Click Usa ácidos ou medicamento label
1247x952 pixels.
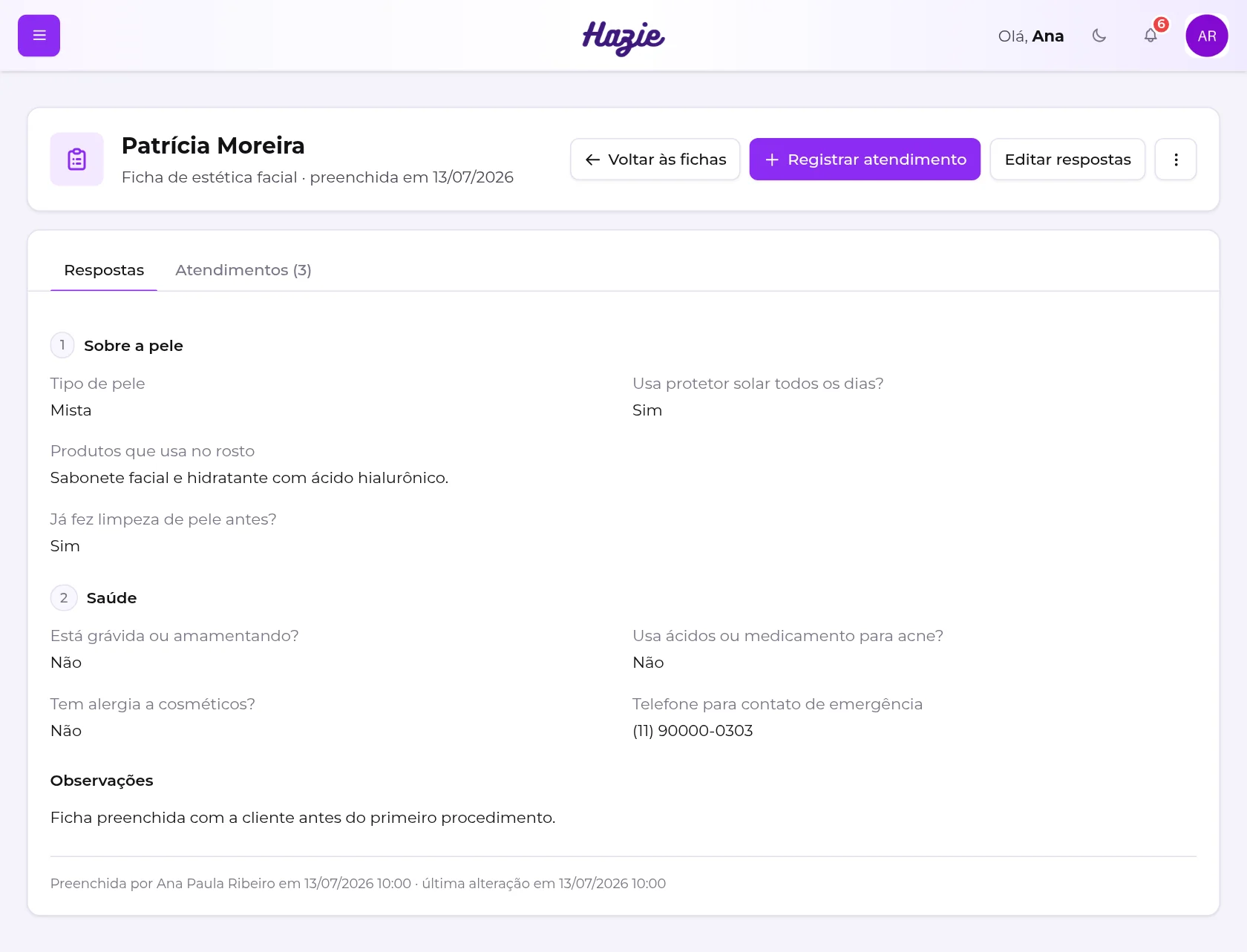tap(788, 636)
